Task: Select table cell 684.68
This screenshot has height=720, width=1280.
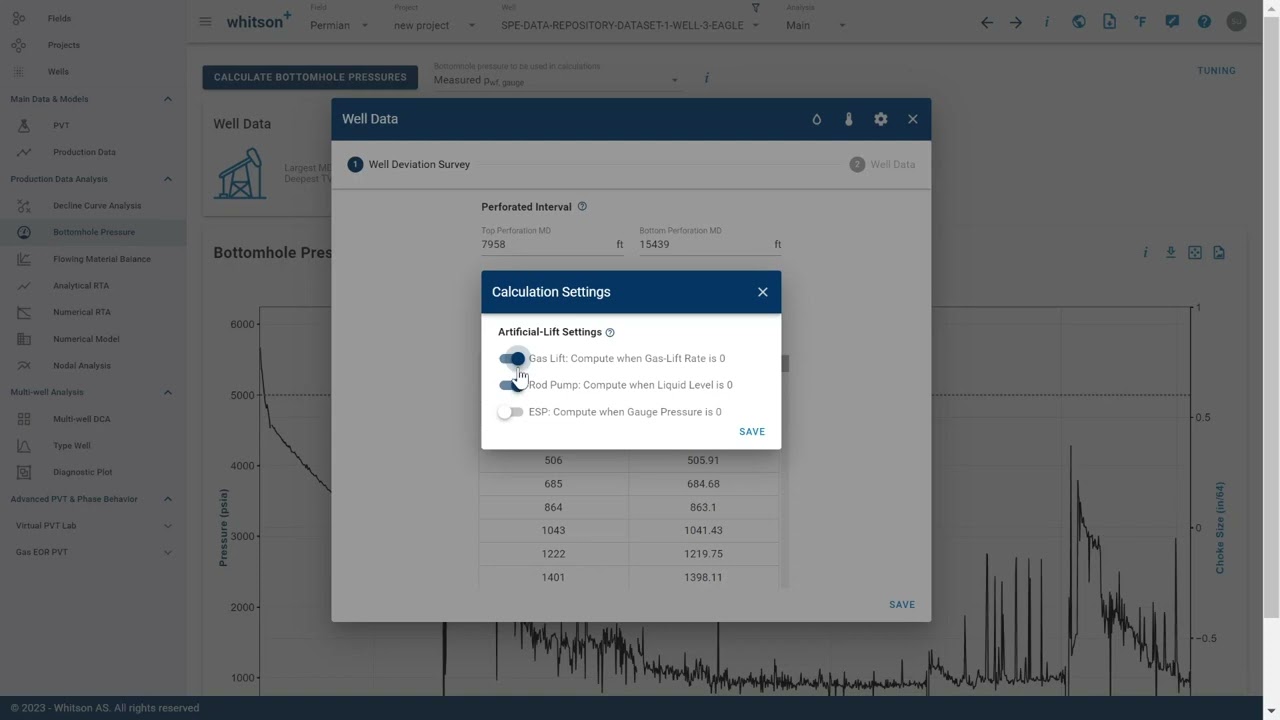Action: tap(703, 484)
